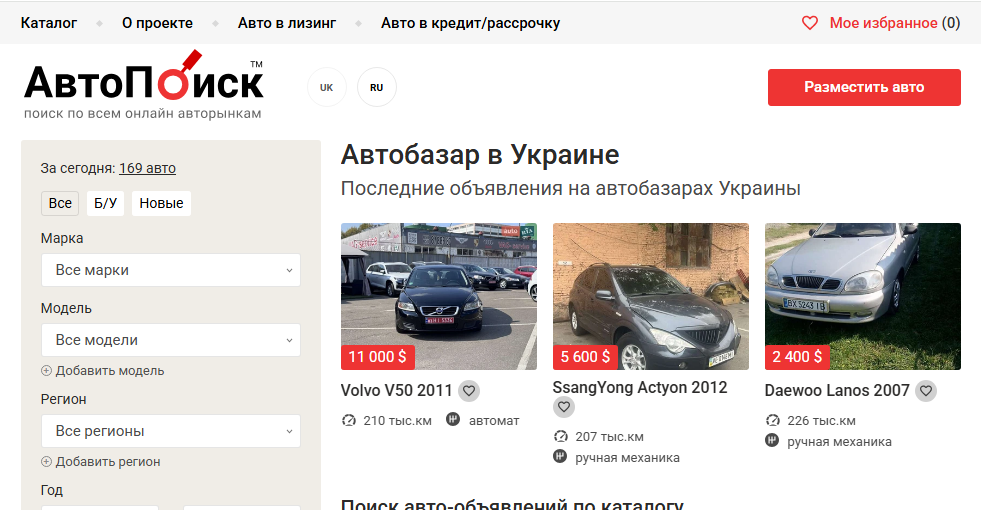
Task: Open the Volvo V50 car photo
Action: tap(439, 296)
